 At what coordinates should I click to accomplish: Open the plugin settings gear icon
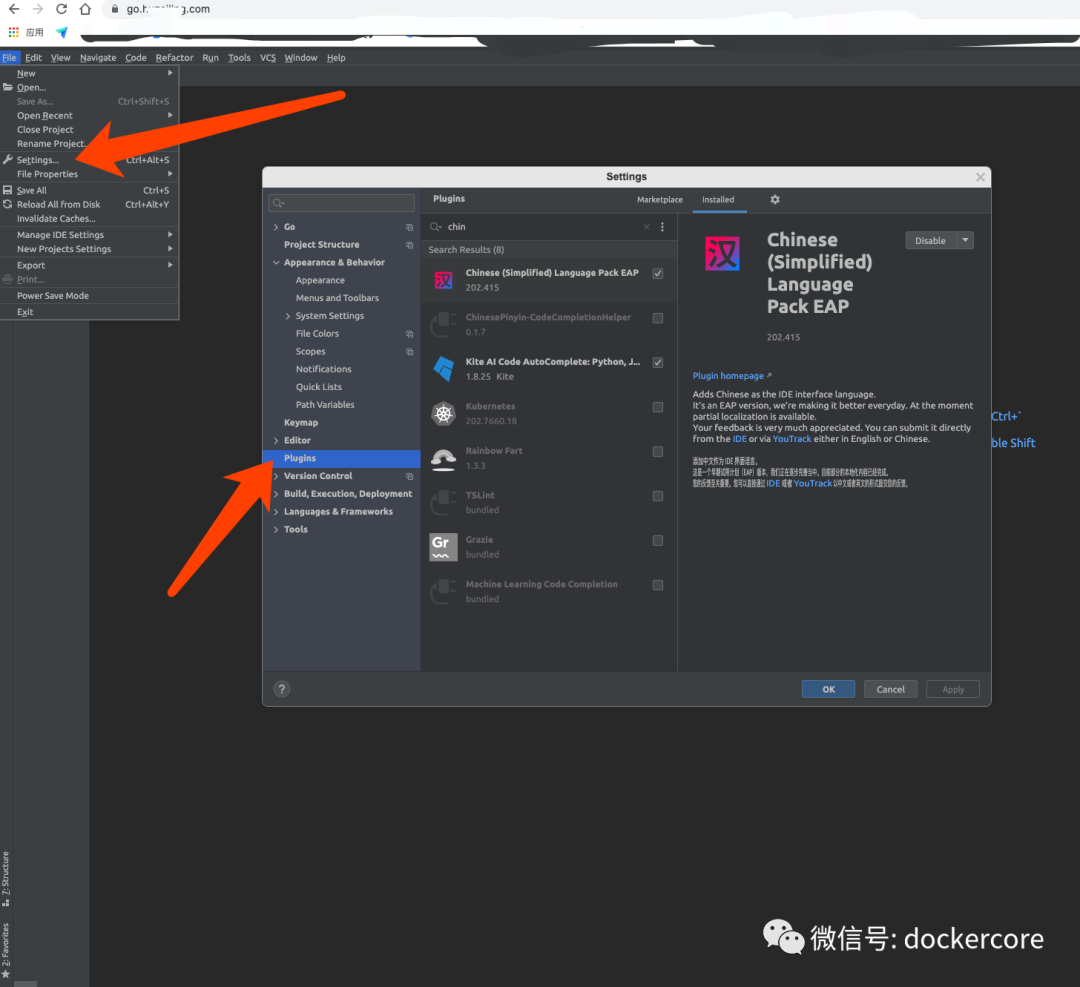coord(775,199)
